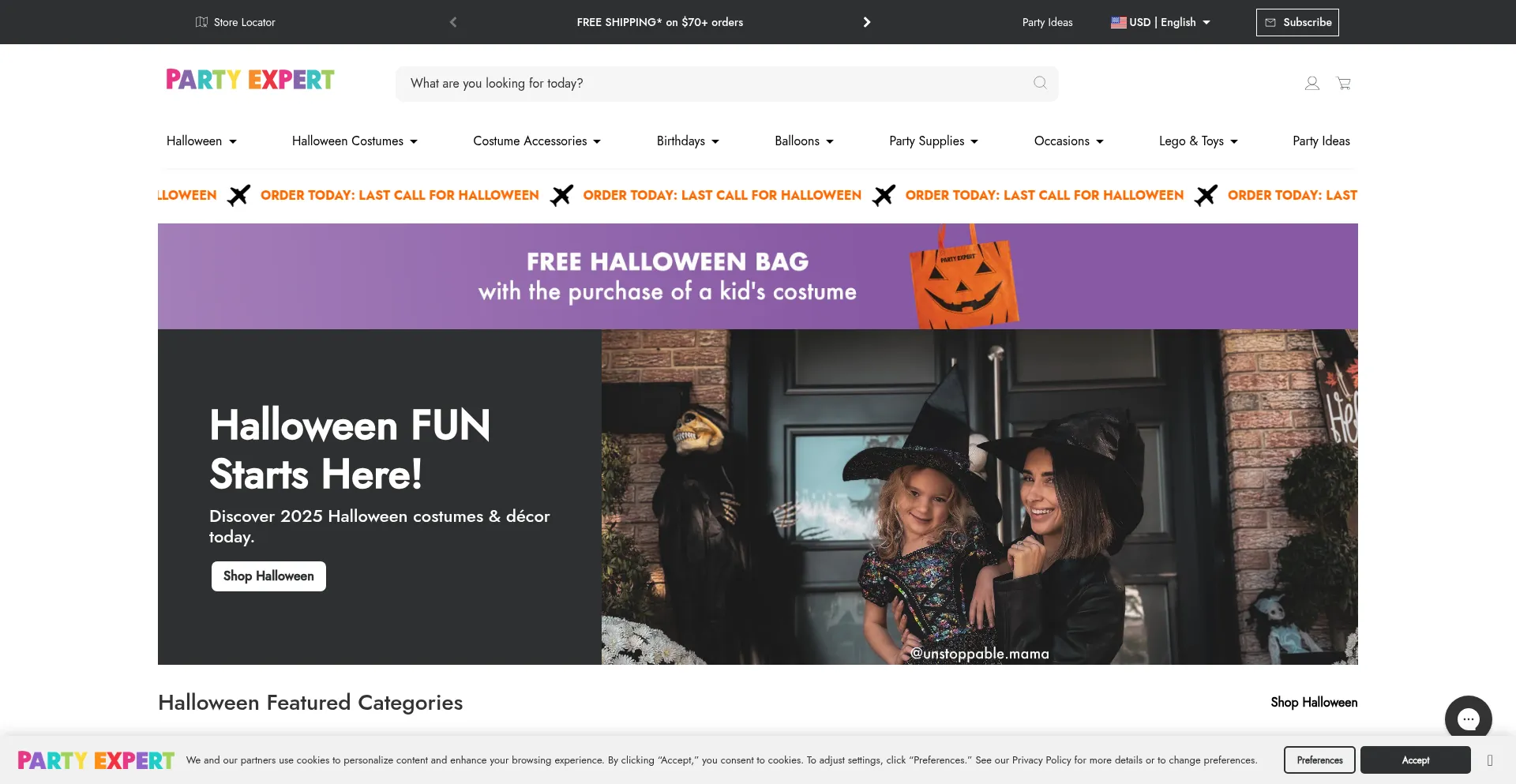Open the user account icon
Viewport: 1516px width, 784px height.
(x=1311, y=83)
